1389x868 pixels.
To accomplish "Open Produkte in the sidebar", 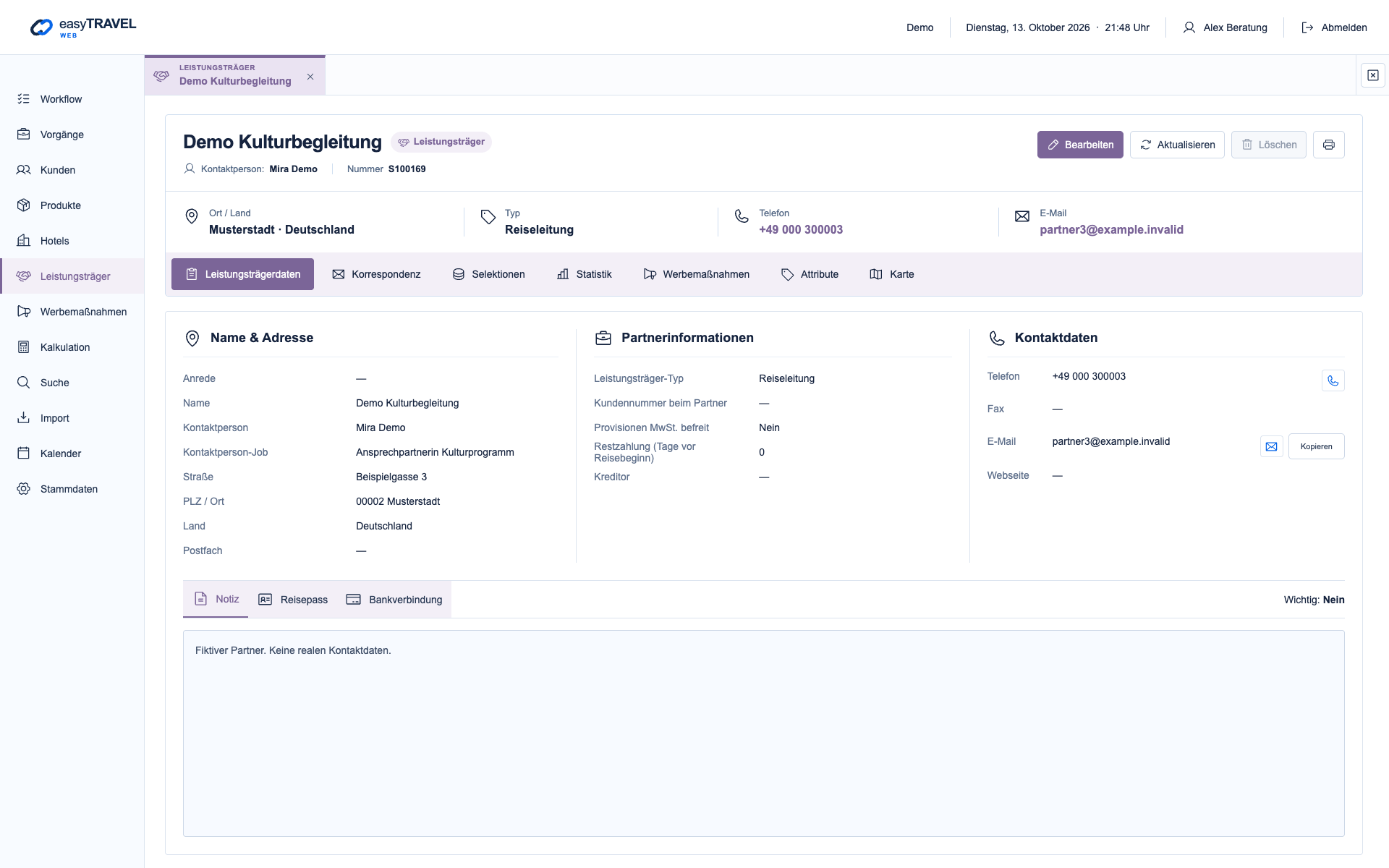I will pyautogui.click(x=72, y=205).
